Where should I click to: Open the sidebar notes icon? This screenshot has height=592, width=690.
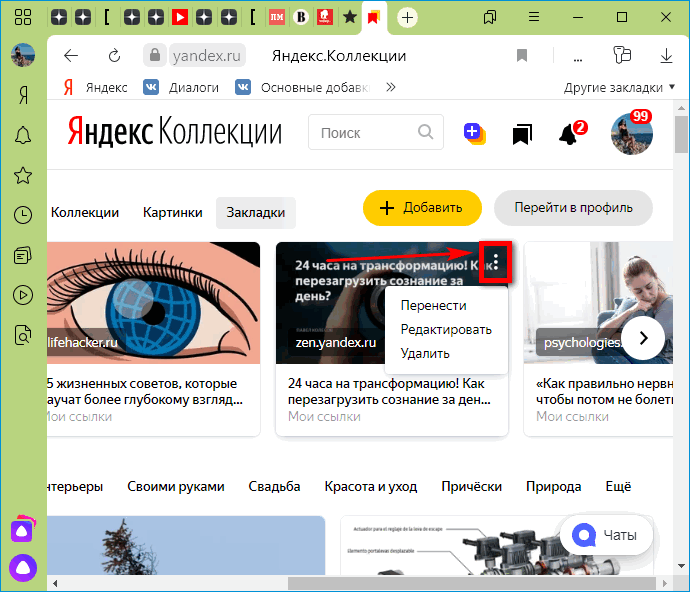click(x=23, y=255)
